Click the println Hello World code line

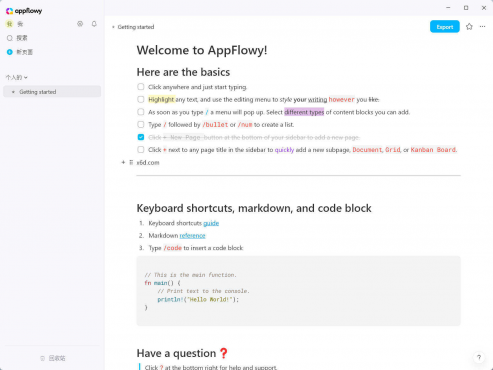pyautogui.click(x=198, y=299)
